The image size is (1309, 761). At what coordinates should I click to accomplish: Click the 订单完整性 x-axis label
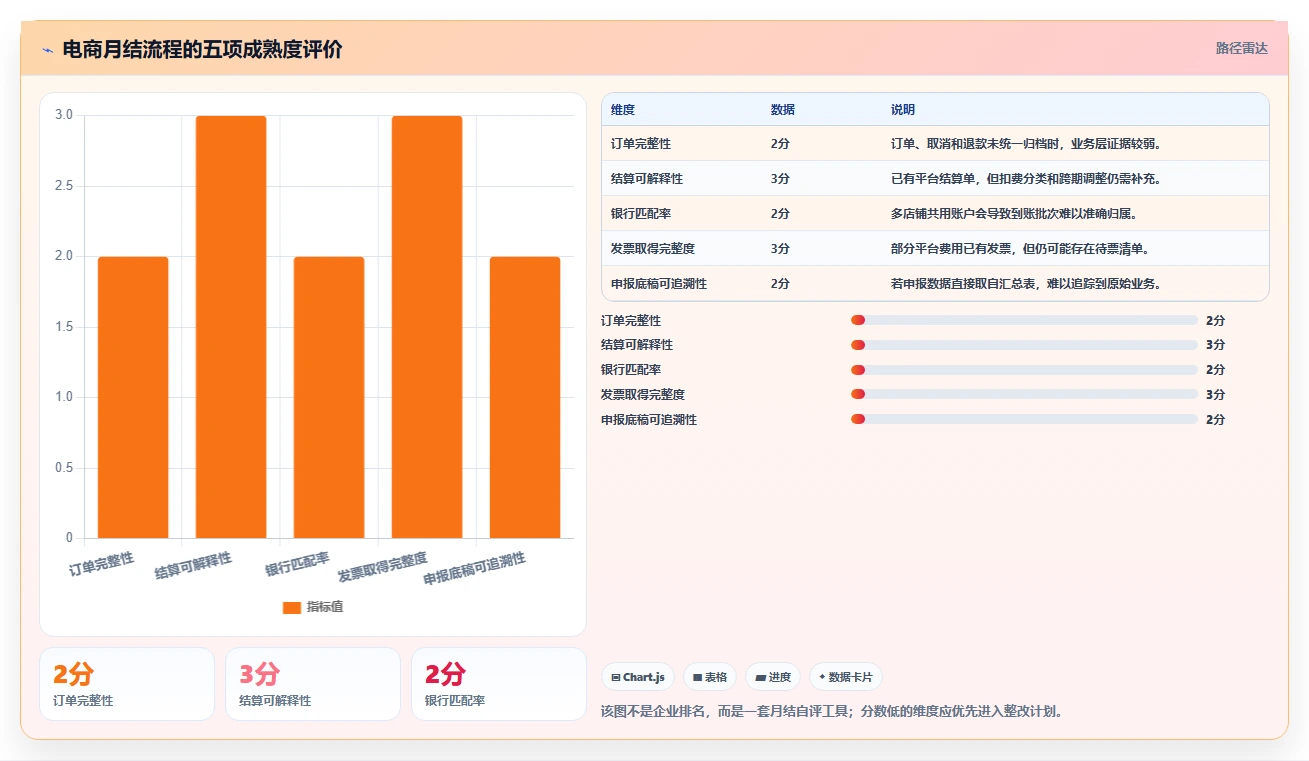coord(101,563)
